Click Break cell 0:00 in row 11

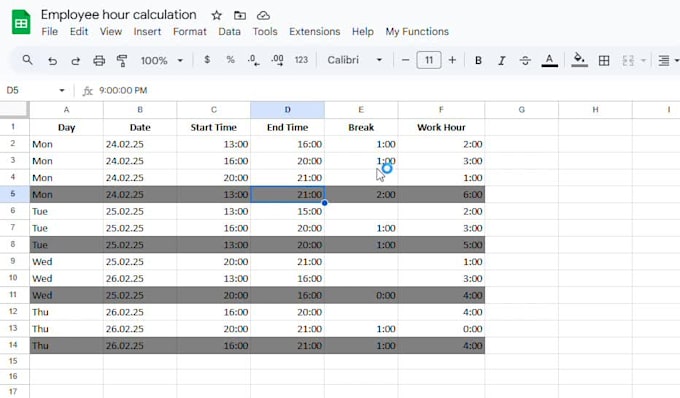[x=361, y=295]
